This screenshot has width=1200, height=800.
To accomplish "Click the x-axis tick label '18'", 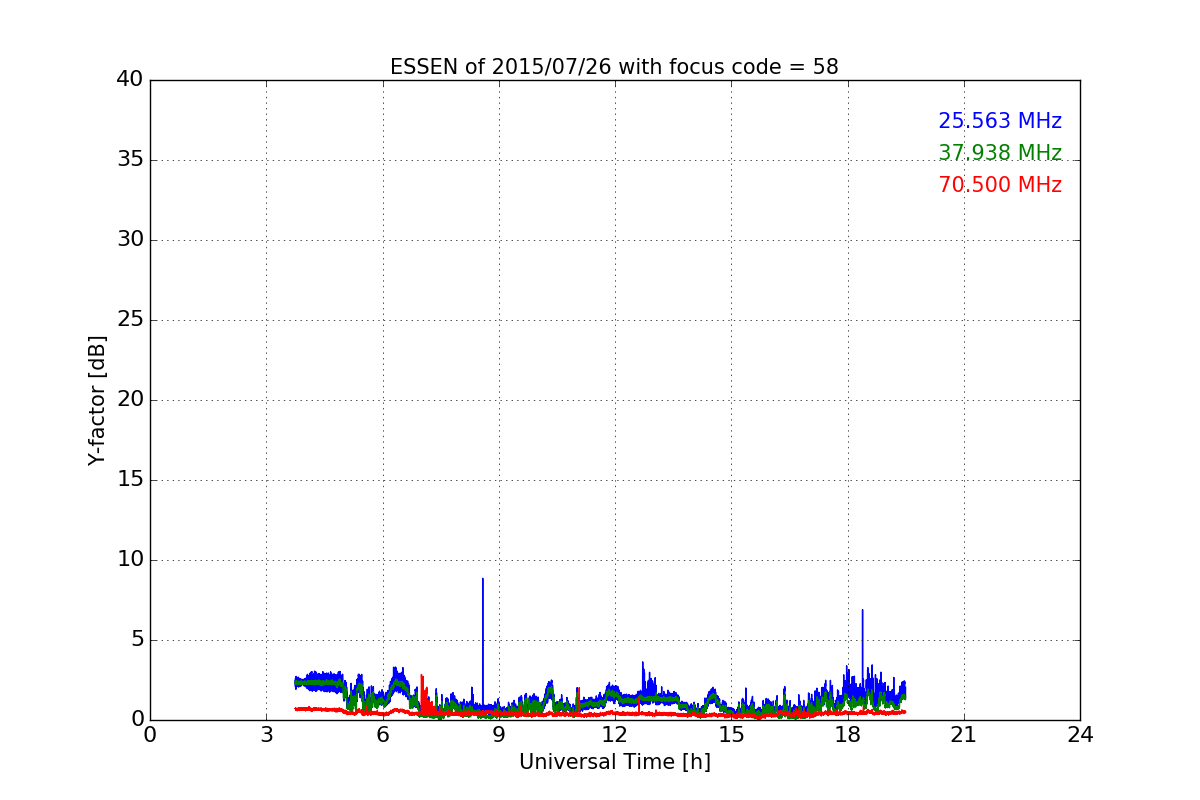I will [848, 735].
